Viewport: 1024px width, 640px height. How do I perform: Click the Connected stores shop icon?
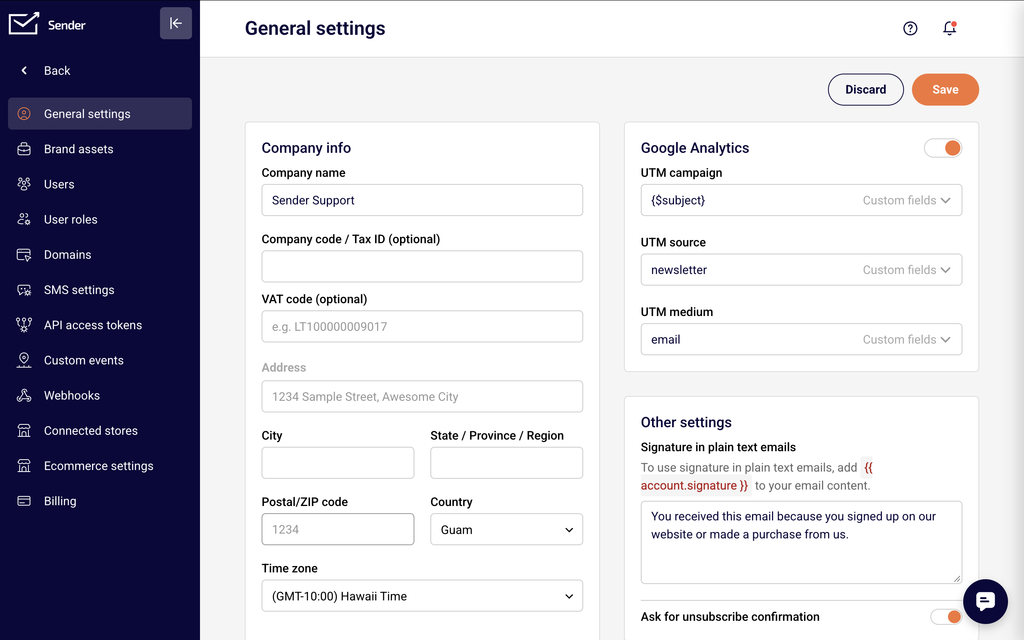[24, 431]
